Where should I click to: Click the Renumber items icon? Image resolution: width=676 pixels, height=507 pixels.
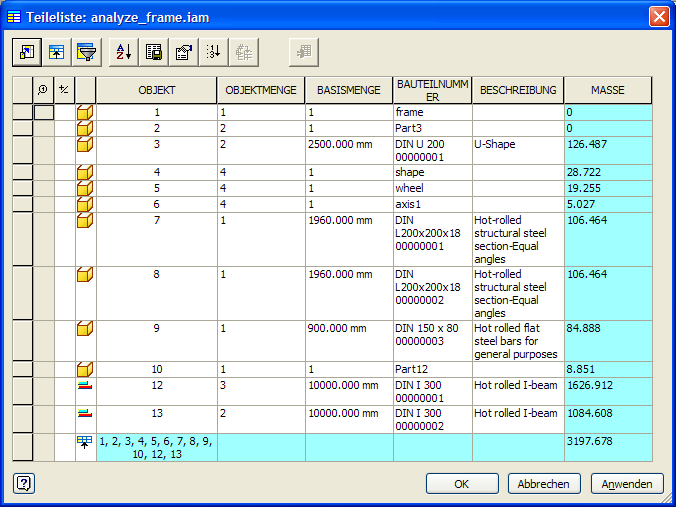point(214,52)
